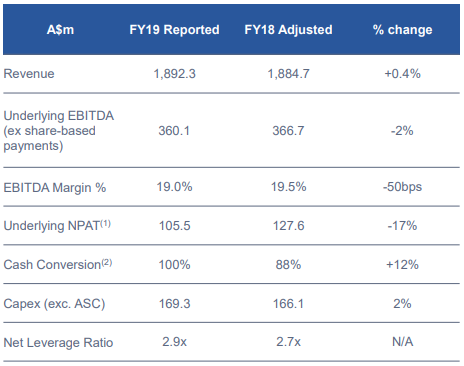
Task: Select the 105.5 NPAT value
Action: tap(174, 226)
